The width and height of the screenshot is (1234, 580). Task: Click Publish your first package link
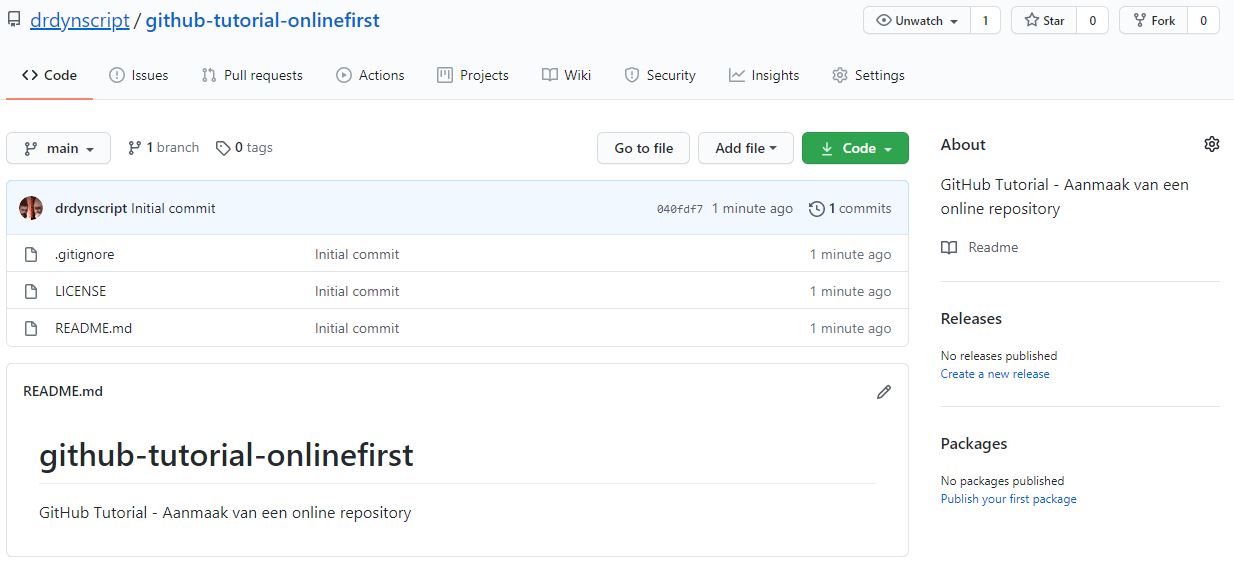[1009, 499]
